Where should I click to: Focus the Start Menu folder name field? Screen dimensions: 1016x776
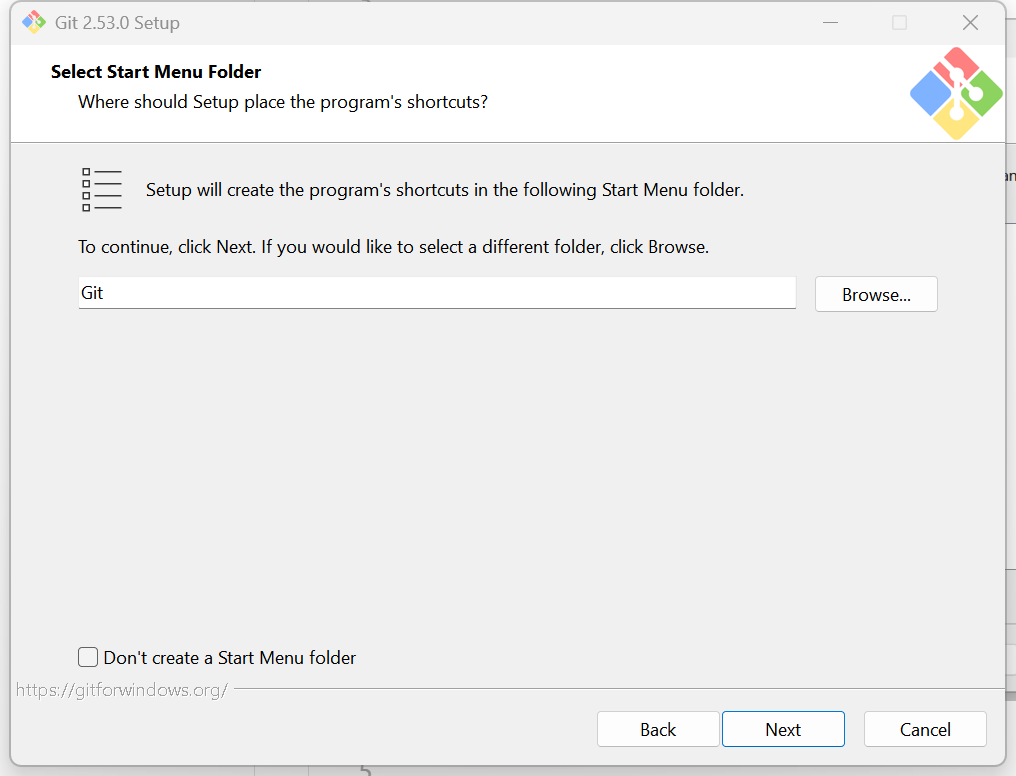coord(437,293)
